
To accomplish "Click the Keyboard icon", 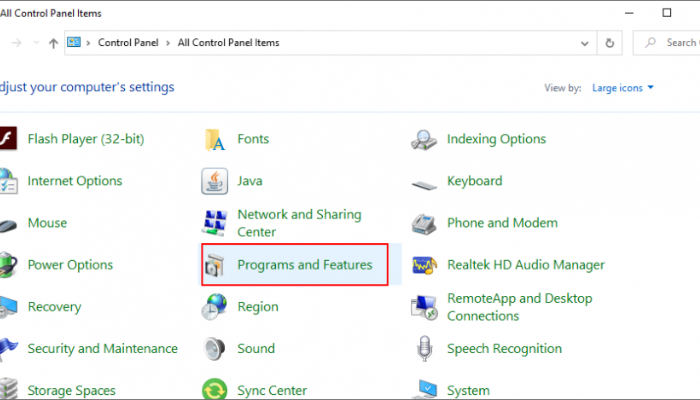I will (x=424, y=184).
